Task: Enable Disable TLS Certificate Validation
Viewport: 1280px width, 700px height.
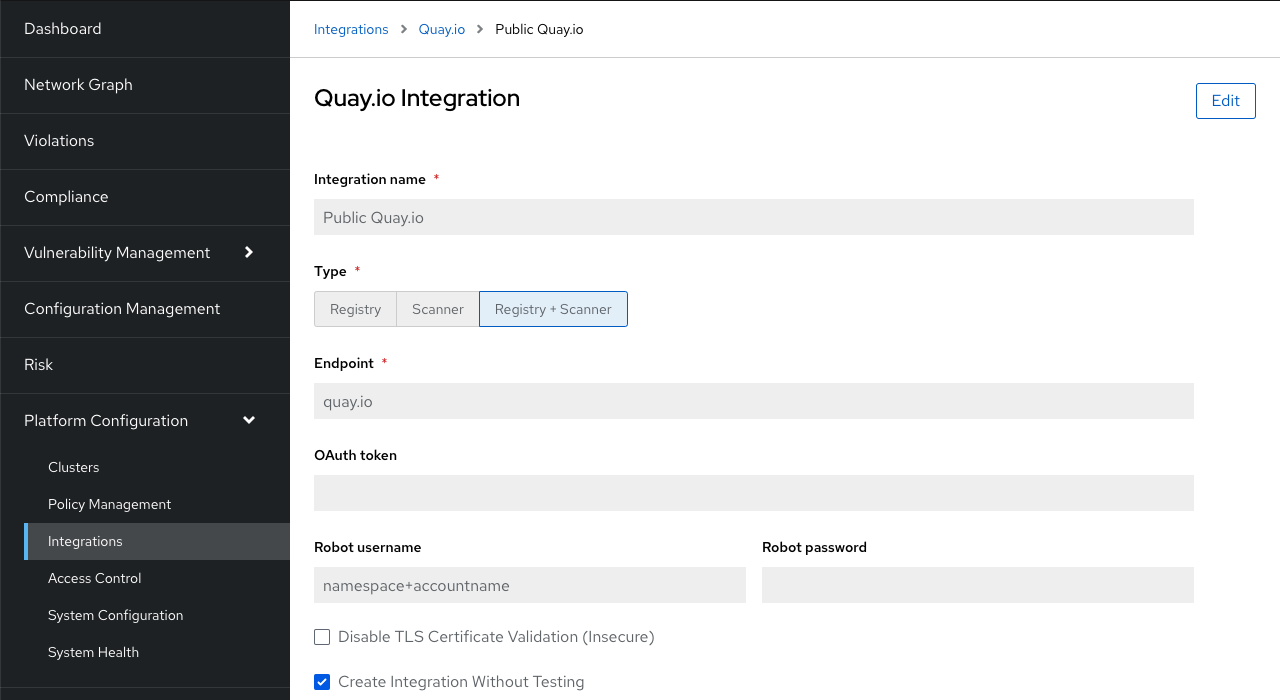Action: [322, 637]
